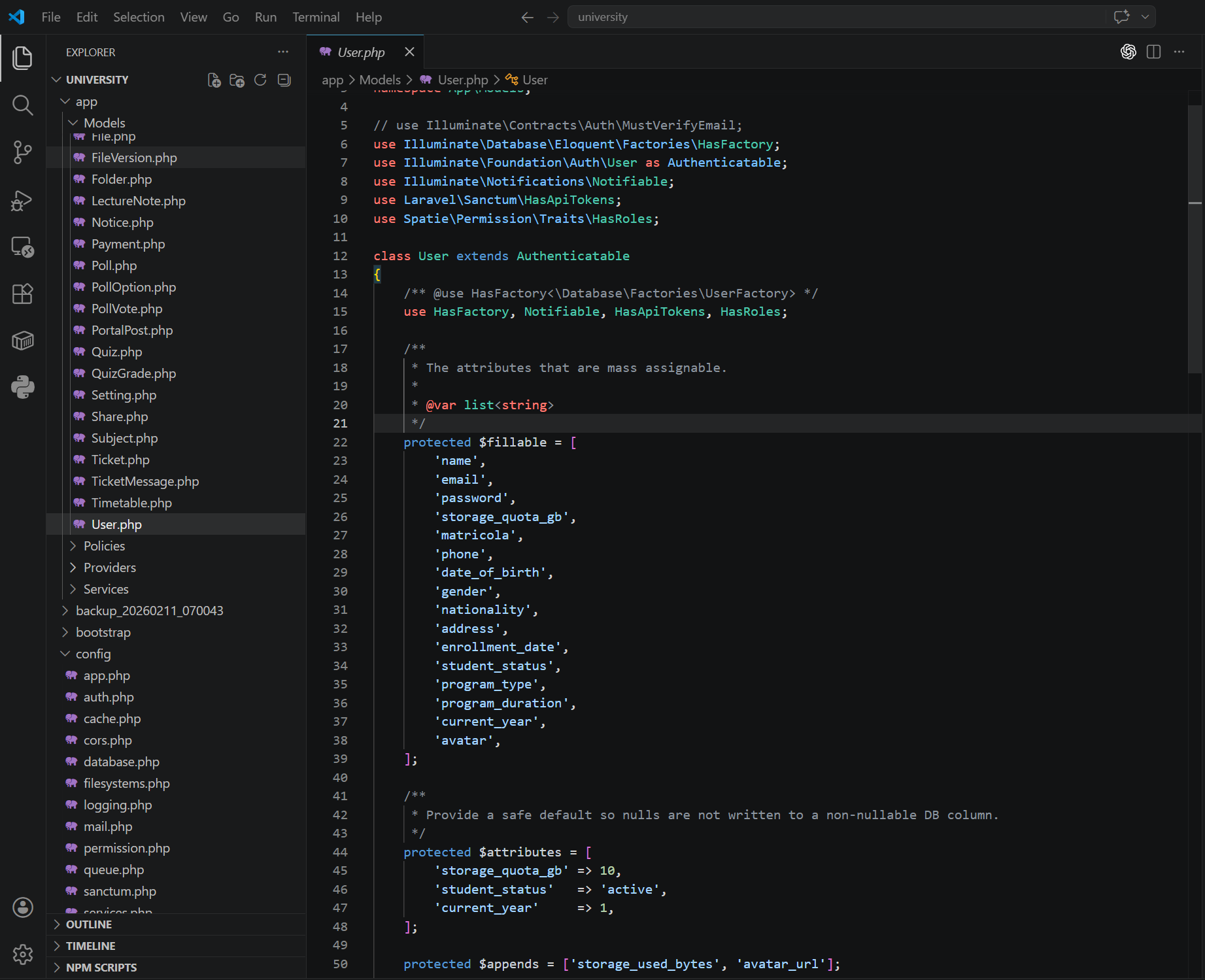The height and width of the screenshot is (980, 1205).
Task: Collapse all folders in Explorer
Action: tap(284, 80)
